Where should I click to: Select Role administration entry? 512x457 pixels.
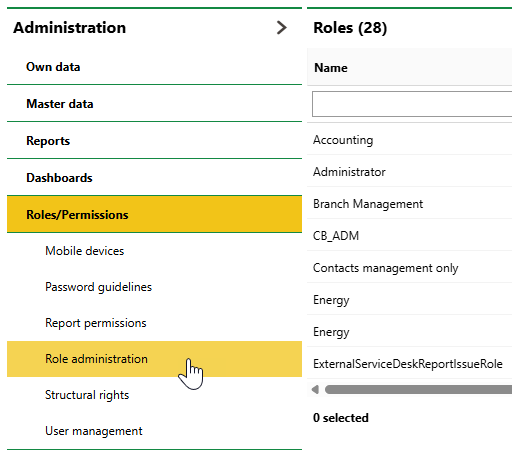click(x=154, y=359)
